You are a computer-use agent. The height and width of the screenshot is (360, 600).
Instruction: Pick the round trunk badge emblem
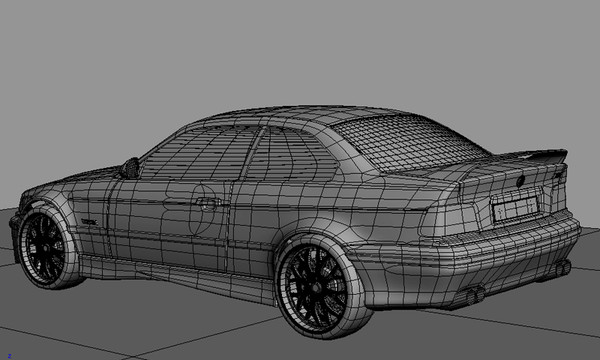520,181
